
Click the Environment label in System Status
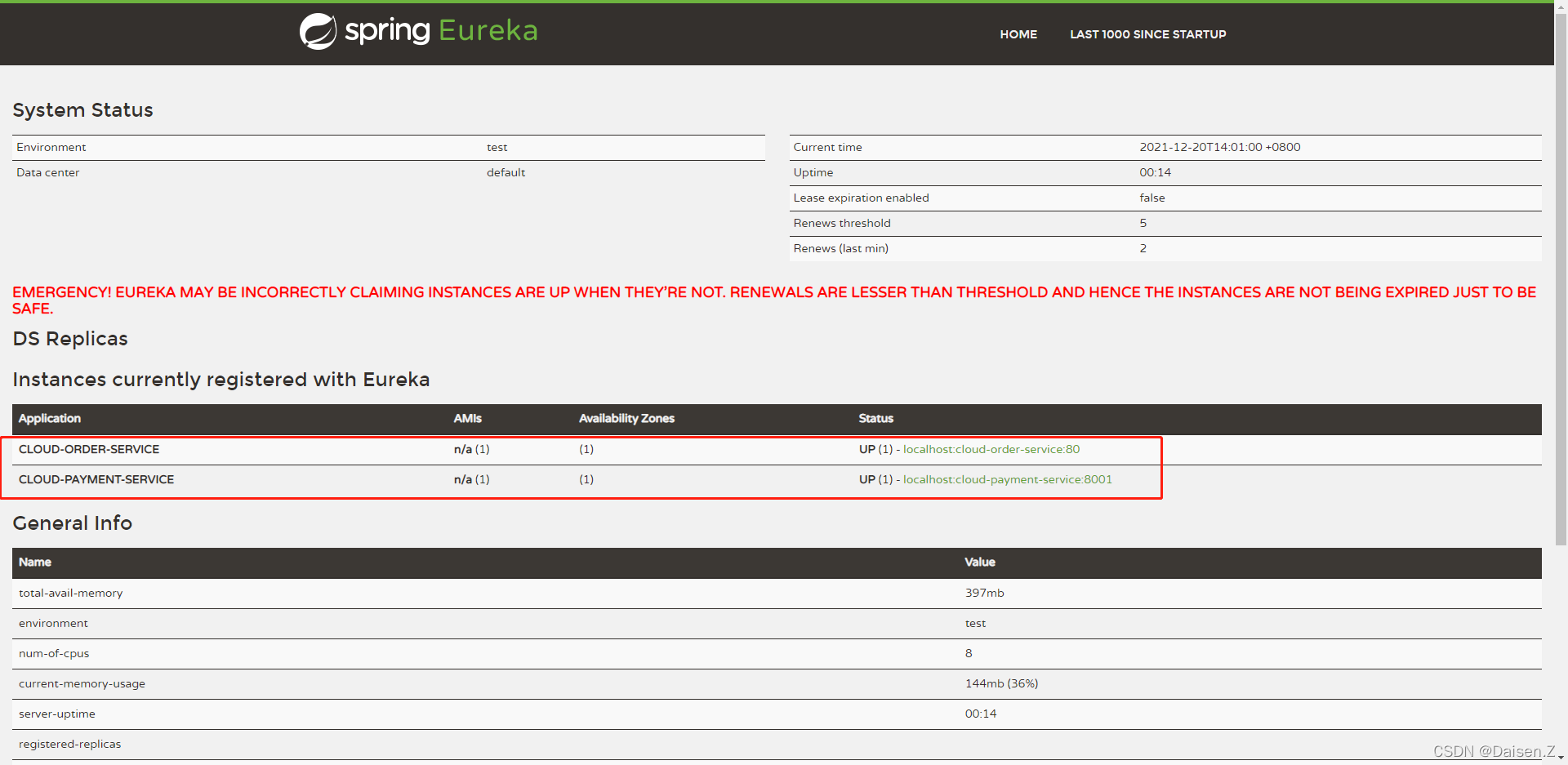[51, 147]
